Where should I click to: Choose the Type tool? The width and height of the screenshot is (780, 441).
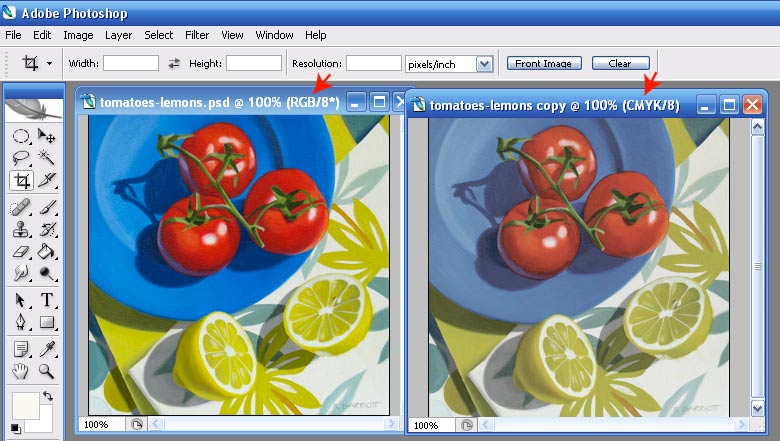(x=46, y=299)
